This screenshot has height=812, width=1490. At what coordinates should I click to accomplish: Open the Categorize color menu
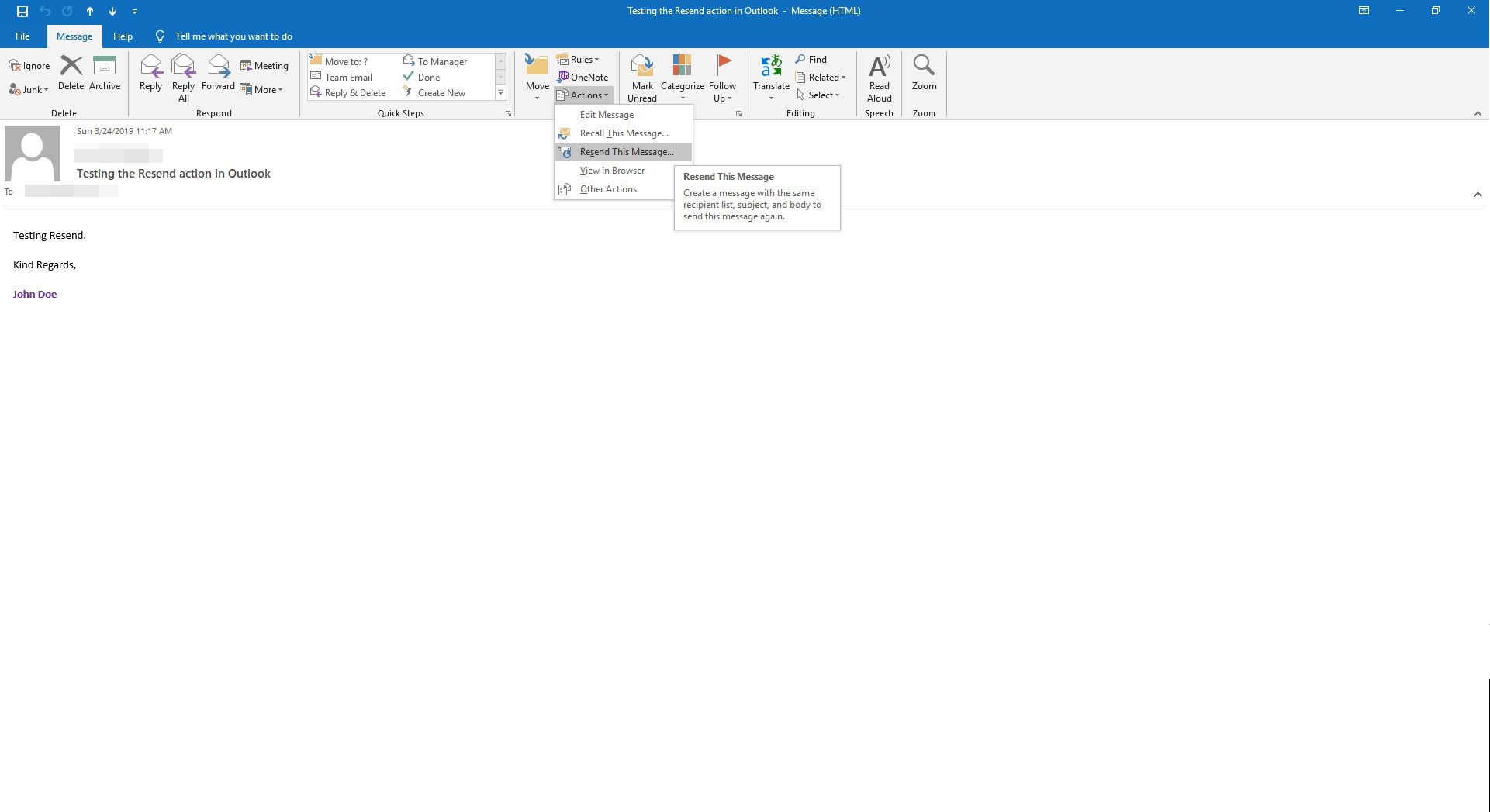[683, 78]
